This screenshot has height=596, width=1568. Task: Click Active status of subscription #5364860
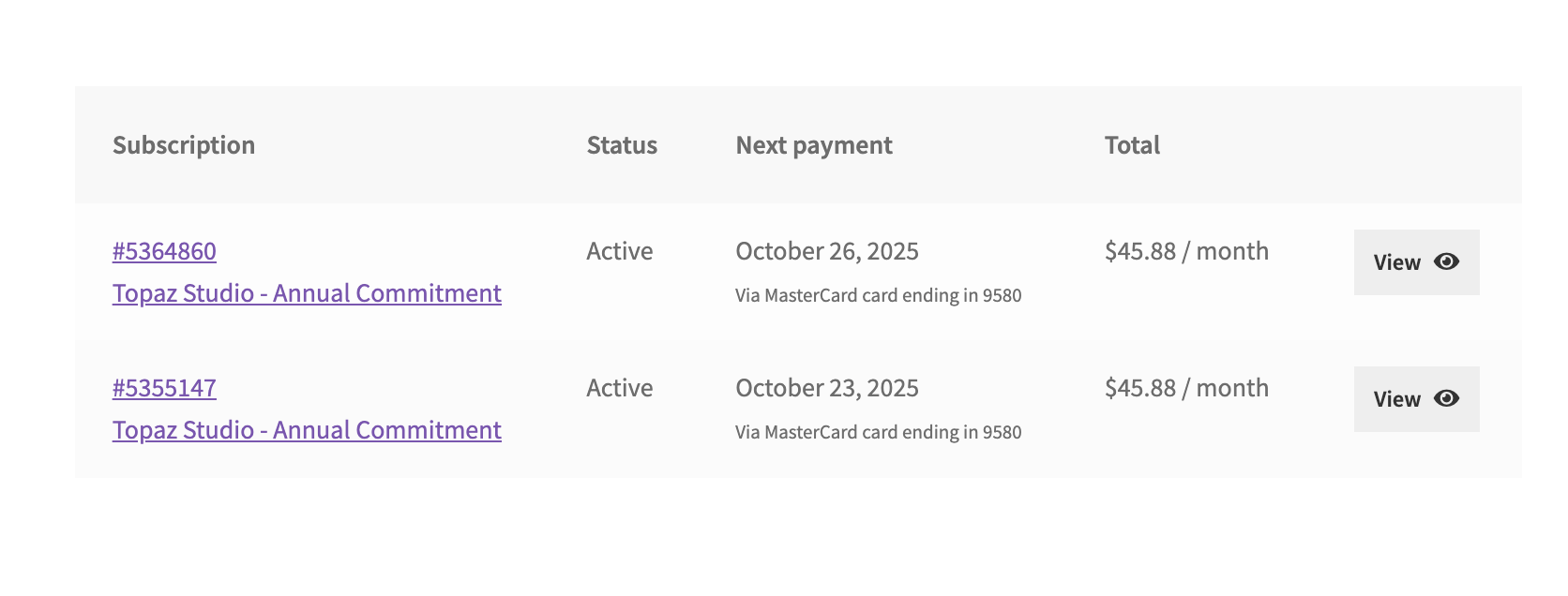tap(620, 251)
